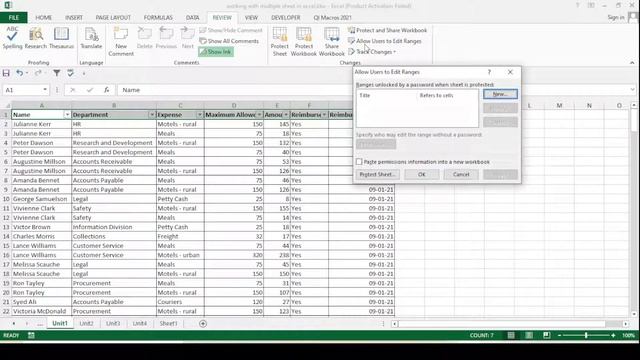Screen dimensions: 640x360
Task: Open the Name column filter dropdown
Action: (x=67, y=115)
